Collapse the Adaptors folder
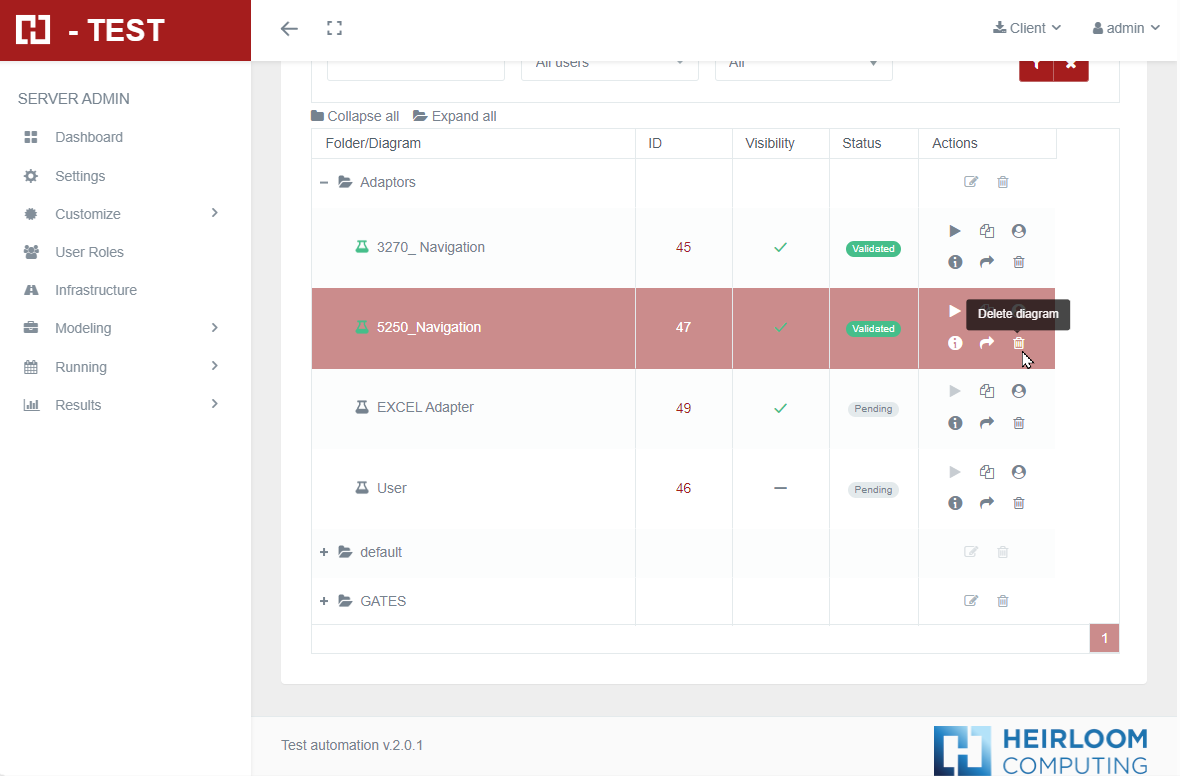 [324, 182]
